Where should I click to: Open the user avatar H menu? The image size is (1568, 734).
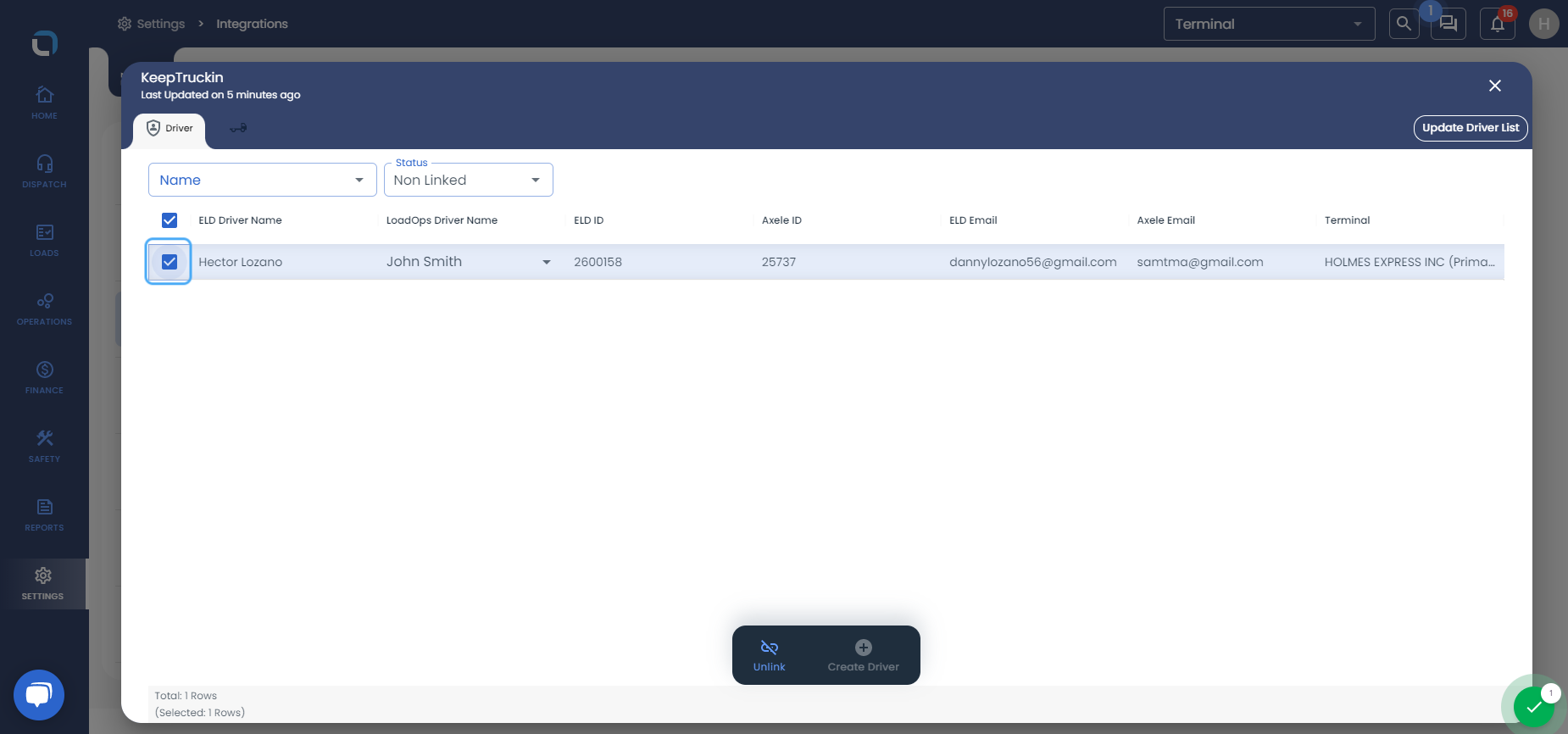tap(1543, 24)
